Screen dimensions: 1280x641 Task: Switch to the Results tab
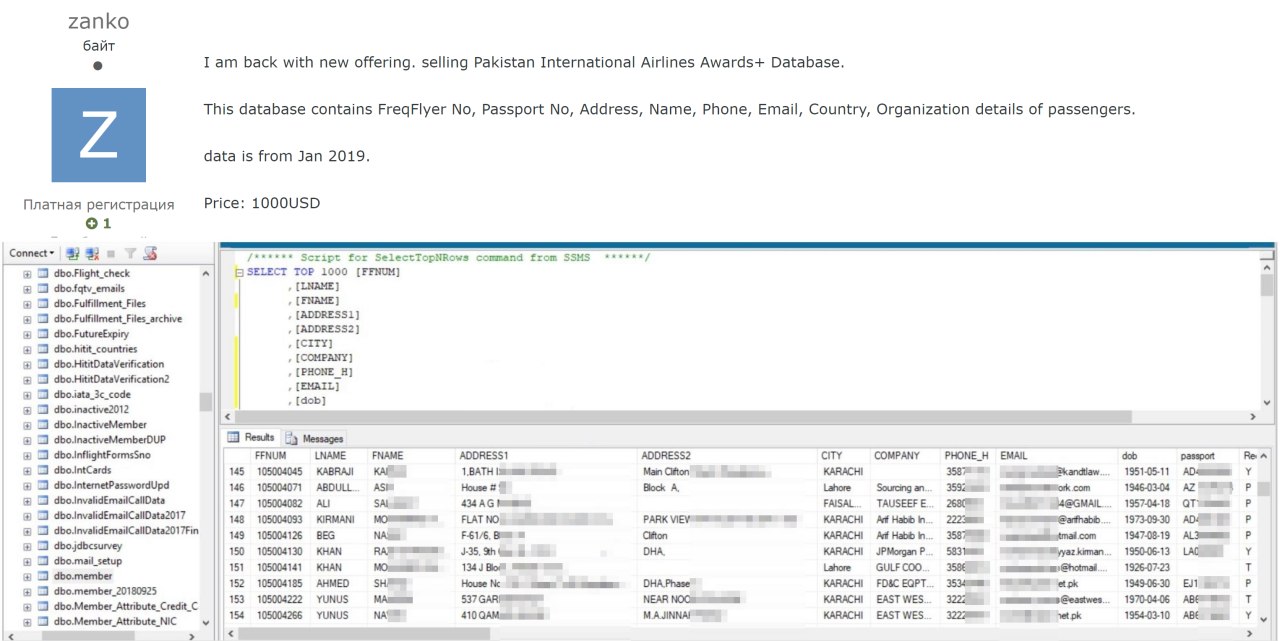pyautogui.click(x=251, y=438)
